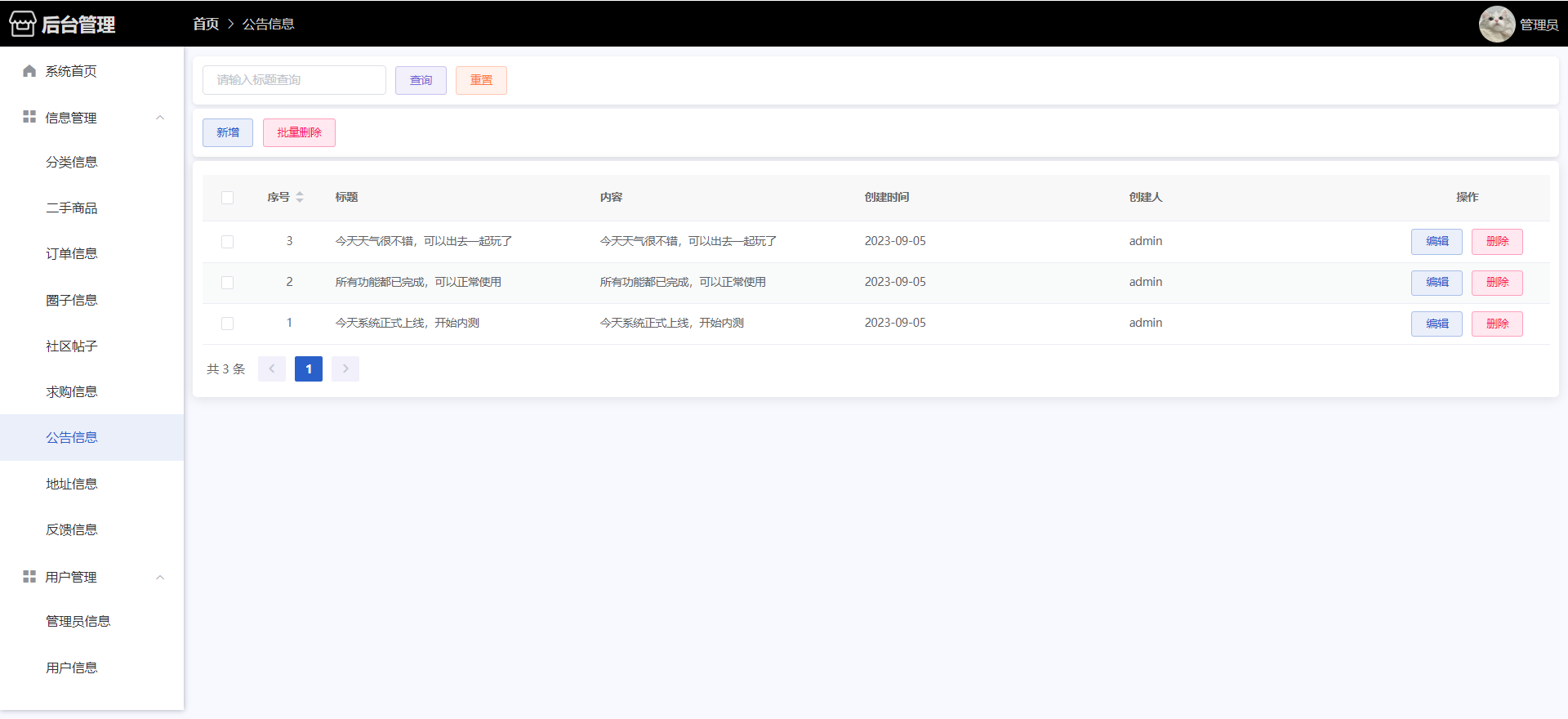Click the 首页 breadcrumb link
Screen dimensions: 1568x719
coord(206,24)
